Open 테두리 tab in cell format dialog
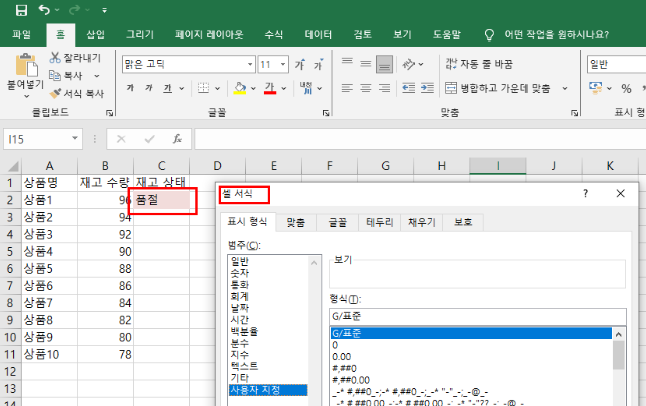The width and height of the screenshot is (646, 406). (x=379, y=223)
